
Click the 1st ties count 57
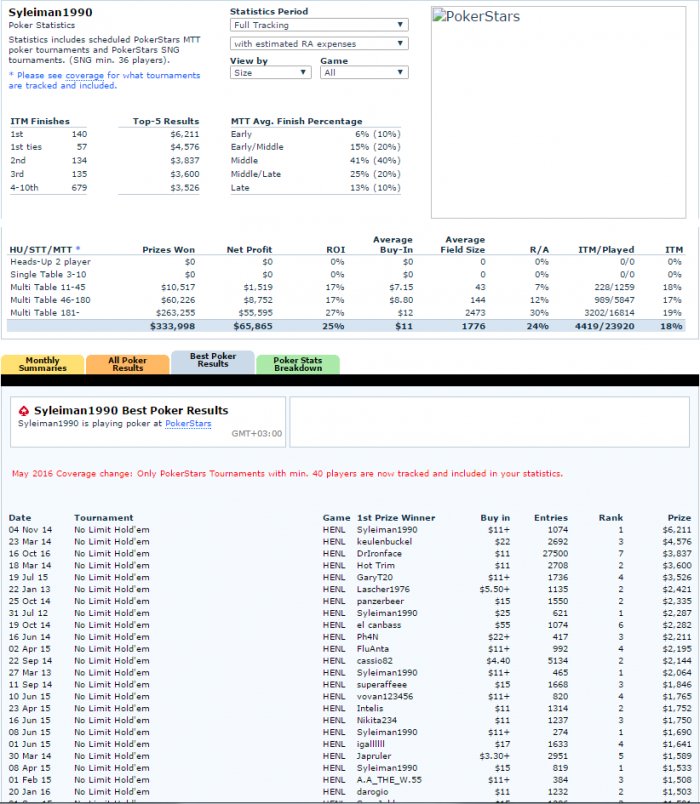click(x=82, y=147)
